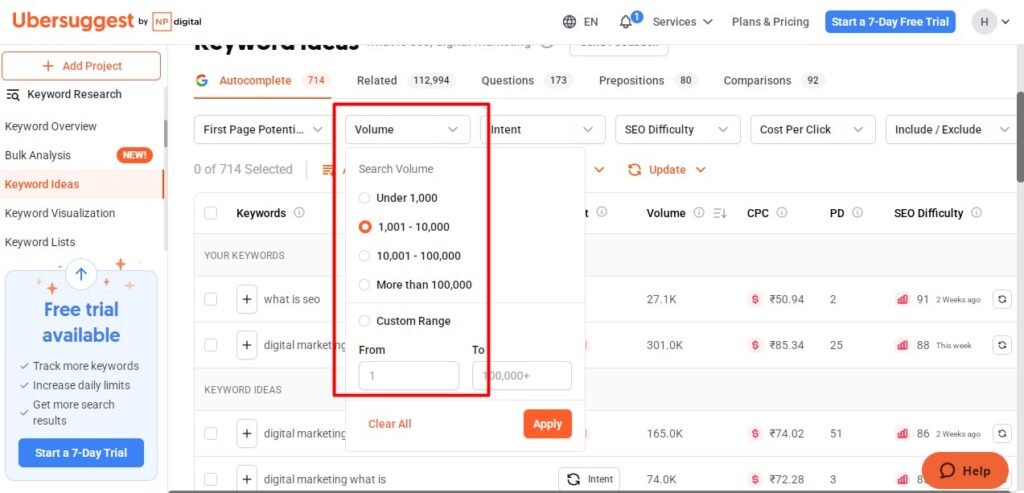This screenshot has height=493, width=1024.
Task: Click the Keyword Research section icon
Action: 13,95
